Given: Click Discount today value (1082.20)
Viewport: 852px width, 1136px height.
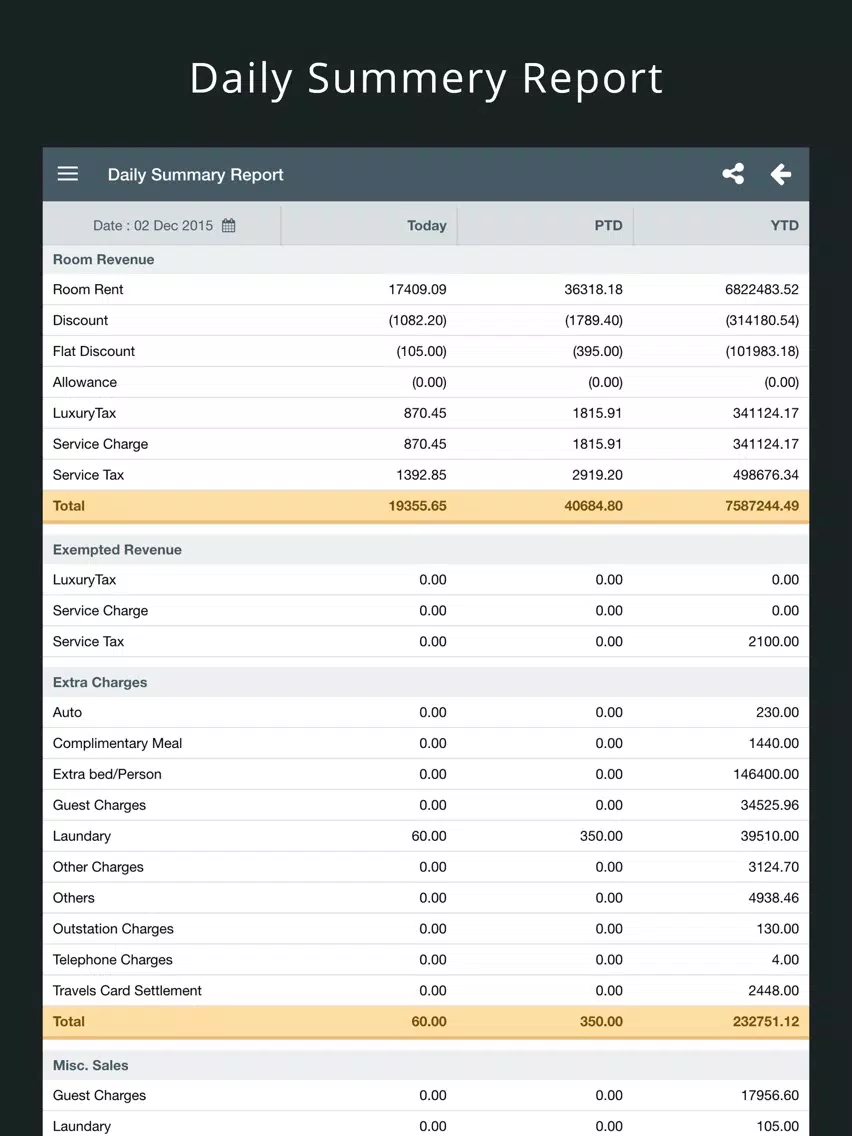Looking at the screenshot, I should [x=417, y=320].
